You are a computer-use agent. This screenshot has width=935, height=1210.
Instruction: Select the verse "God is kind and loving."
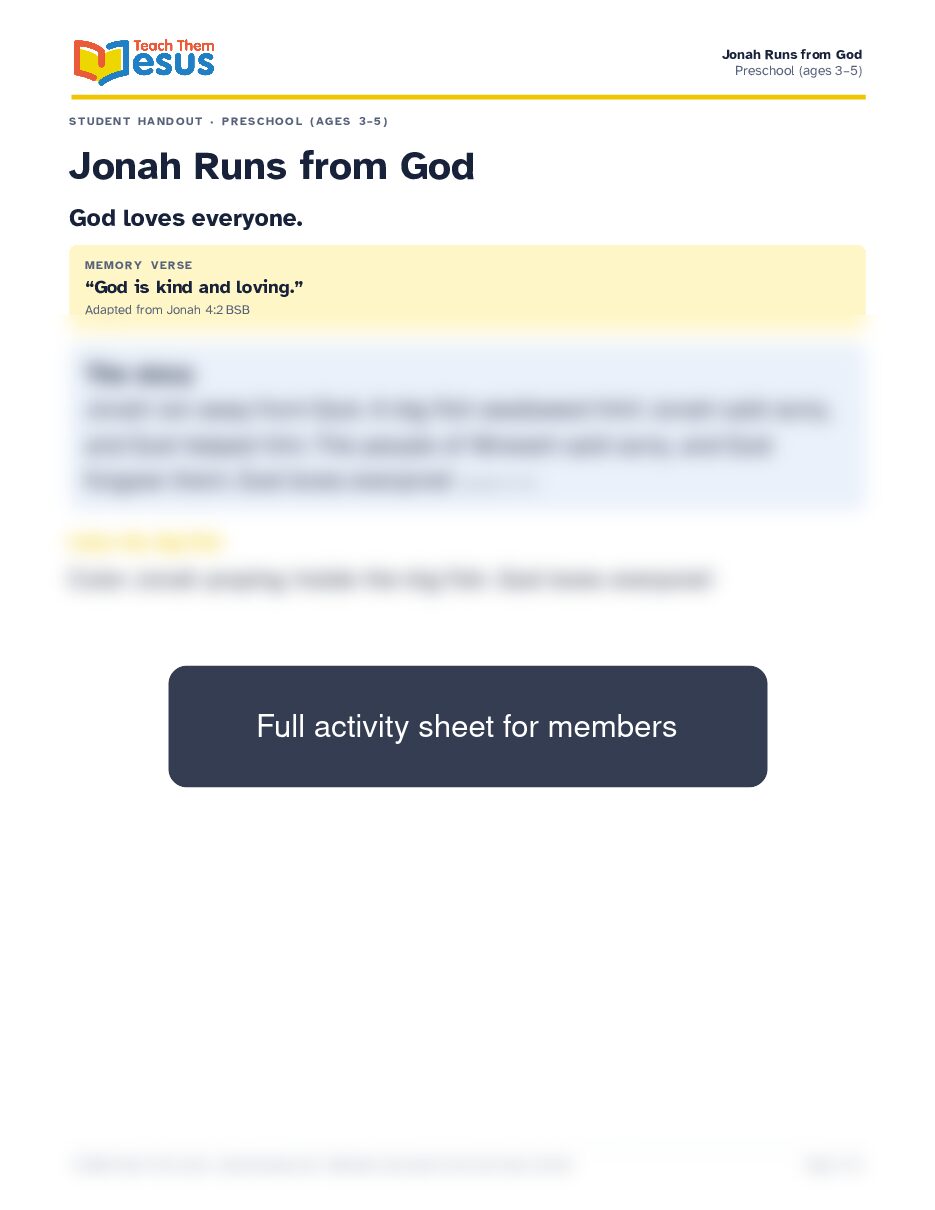[x=194, y=287]
